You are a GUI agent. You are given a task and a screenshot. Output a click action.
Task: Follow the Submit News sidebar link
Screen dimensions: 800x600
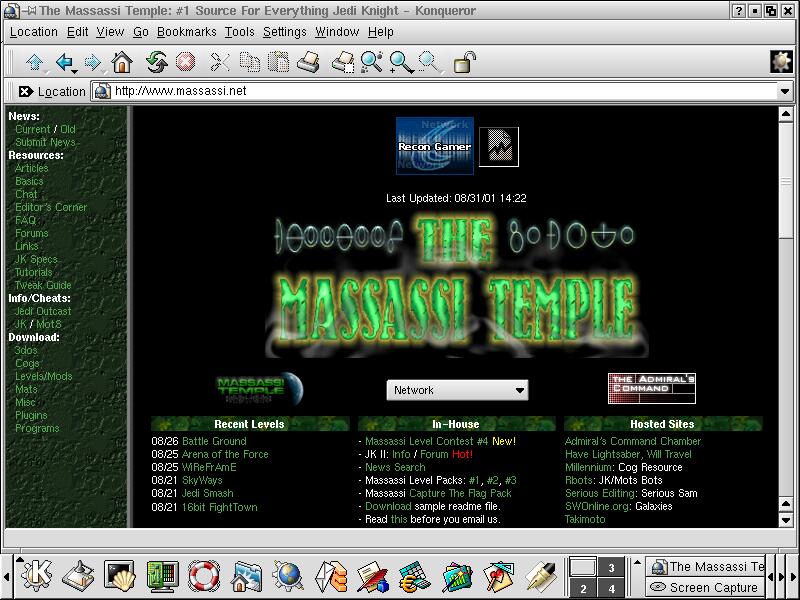pos(45,142)
